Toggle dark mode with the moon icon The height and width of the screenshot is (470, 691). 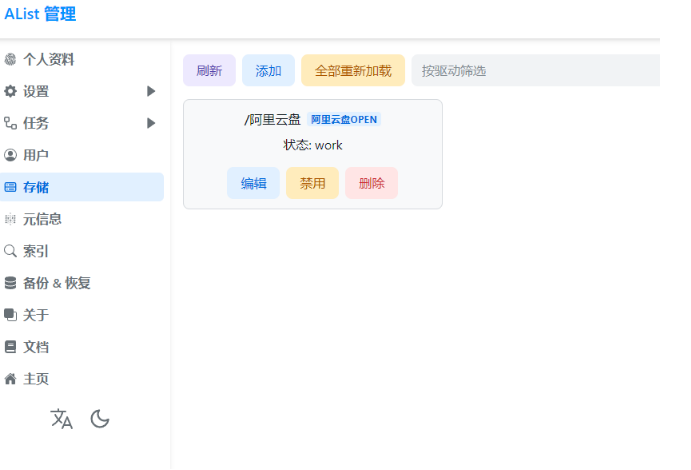[x=100, y=419]
